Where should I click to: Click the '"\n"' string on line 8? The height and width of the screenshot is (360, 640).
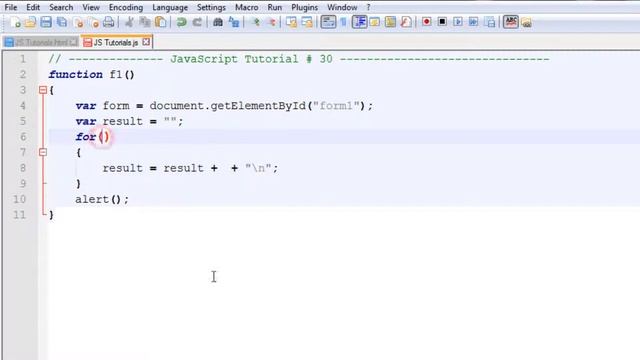258,168
